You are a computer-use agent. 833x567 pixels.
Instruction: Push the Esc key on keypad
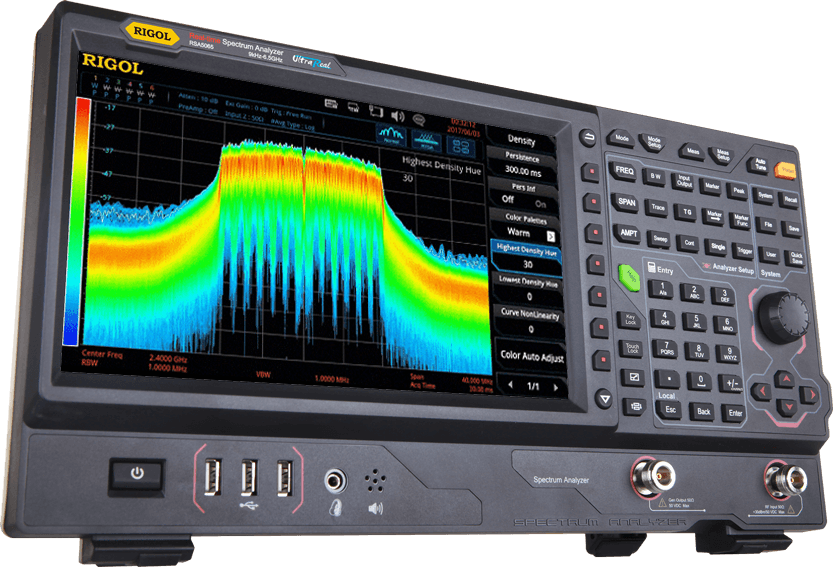[x=670, y=409]
